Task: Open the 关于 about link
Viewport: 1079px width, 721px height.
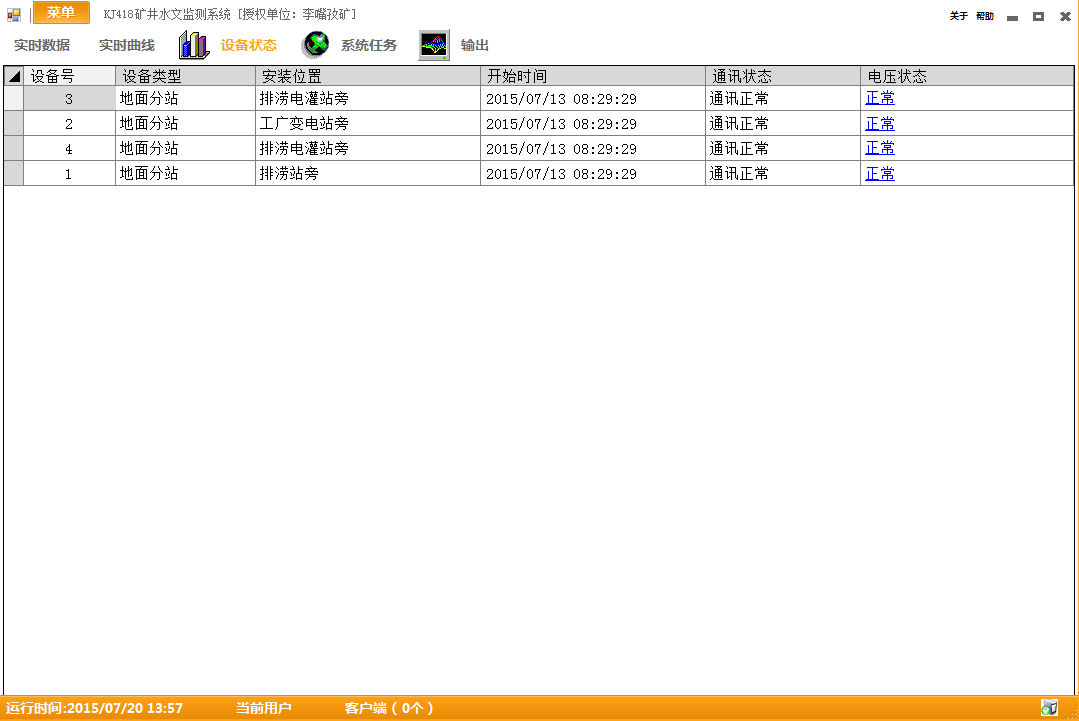Action: [958, 16]
